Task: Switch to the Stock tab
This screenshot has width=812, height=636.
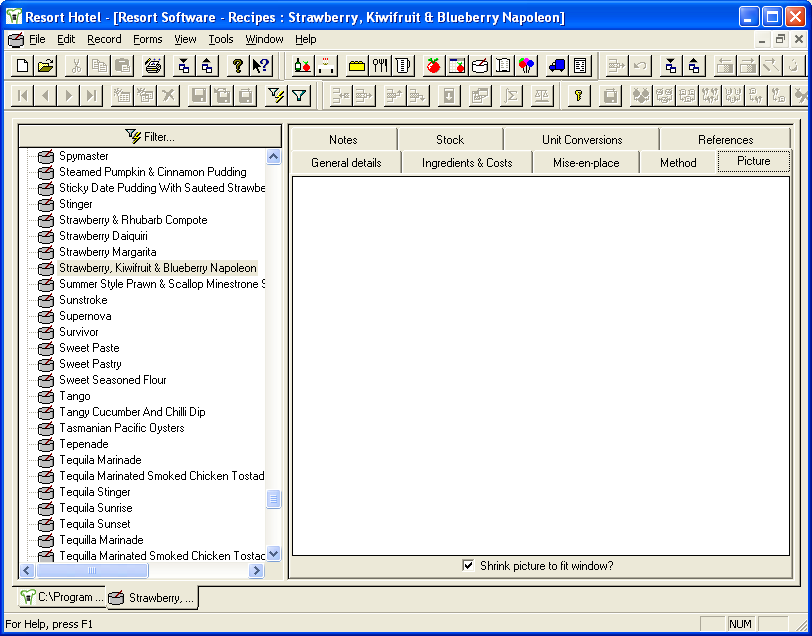Action: 450,140
